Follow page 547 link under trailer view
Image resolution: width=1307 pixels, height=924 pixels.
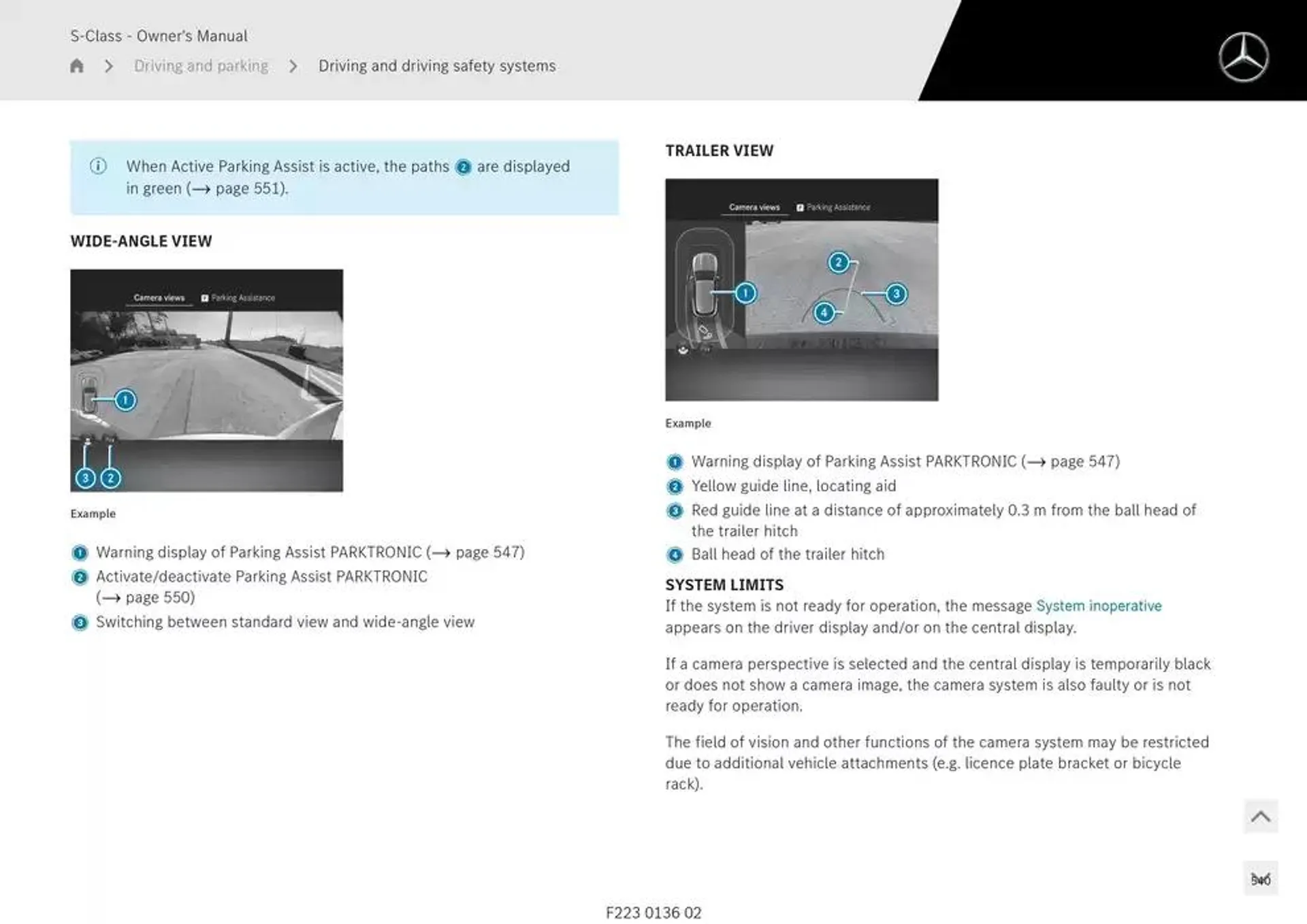coord(1073,461)
